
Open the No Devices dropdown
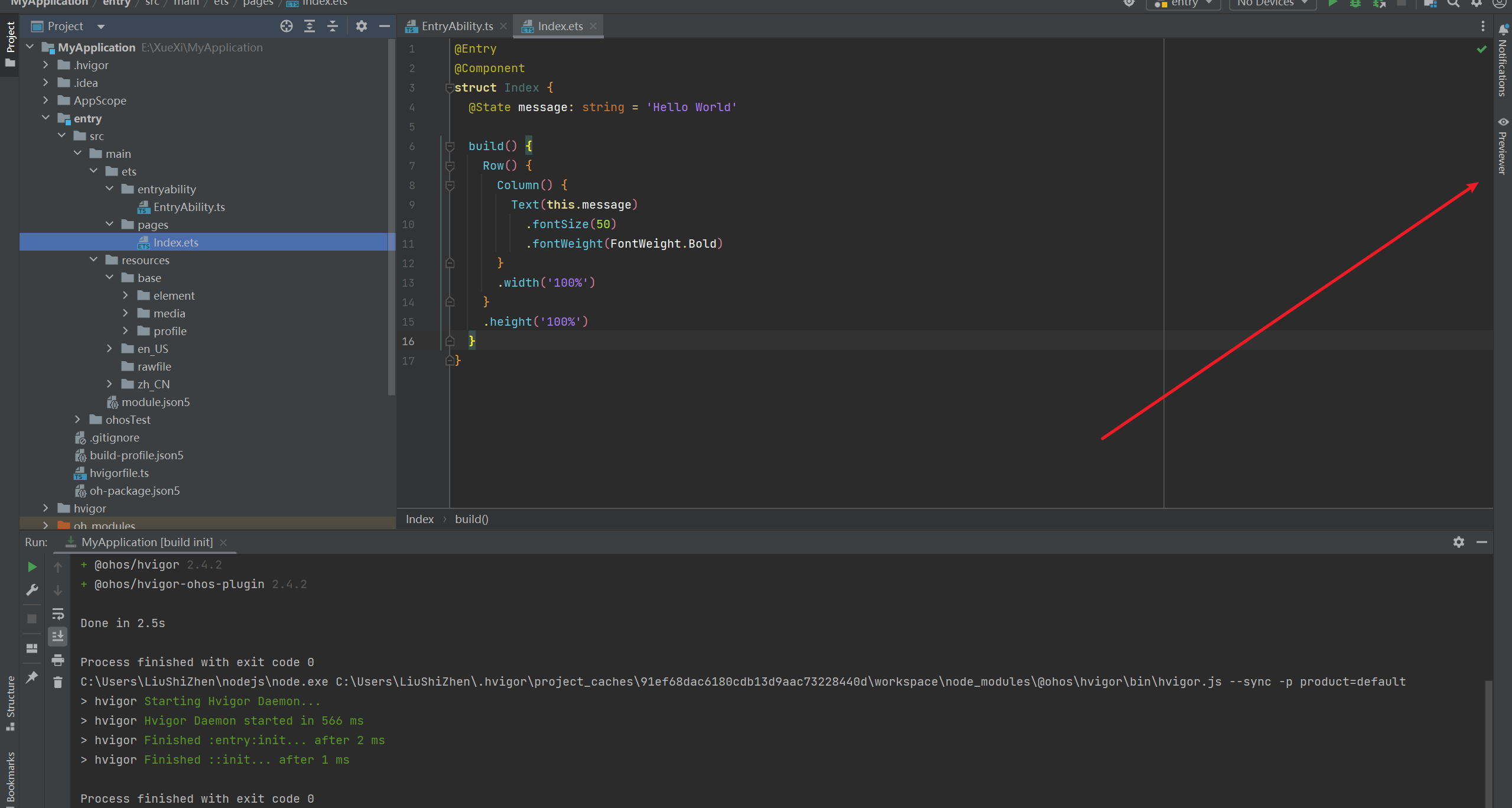(1273, 4)
